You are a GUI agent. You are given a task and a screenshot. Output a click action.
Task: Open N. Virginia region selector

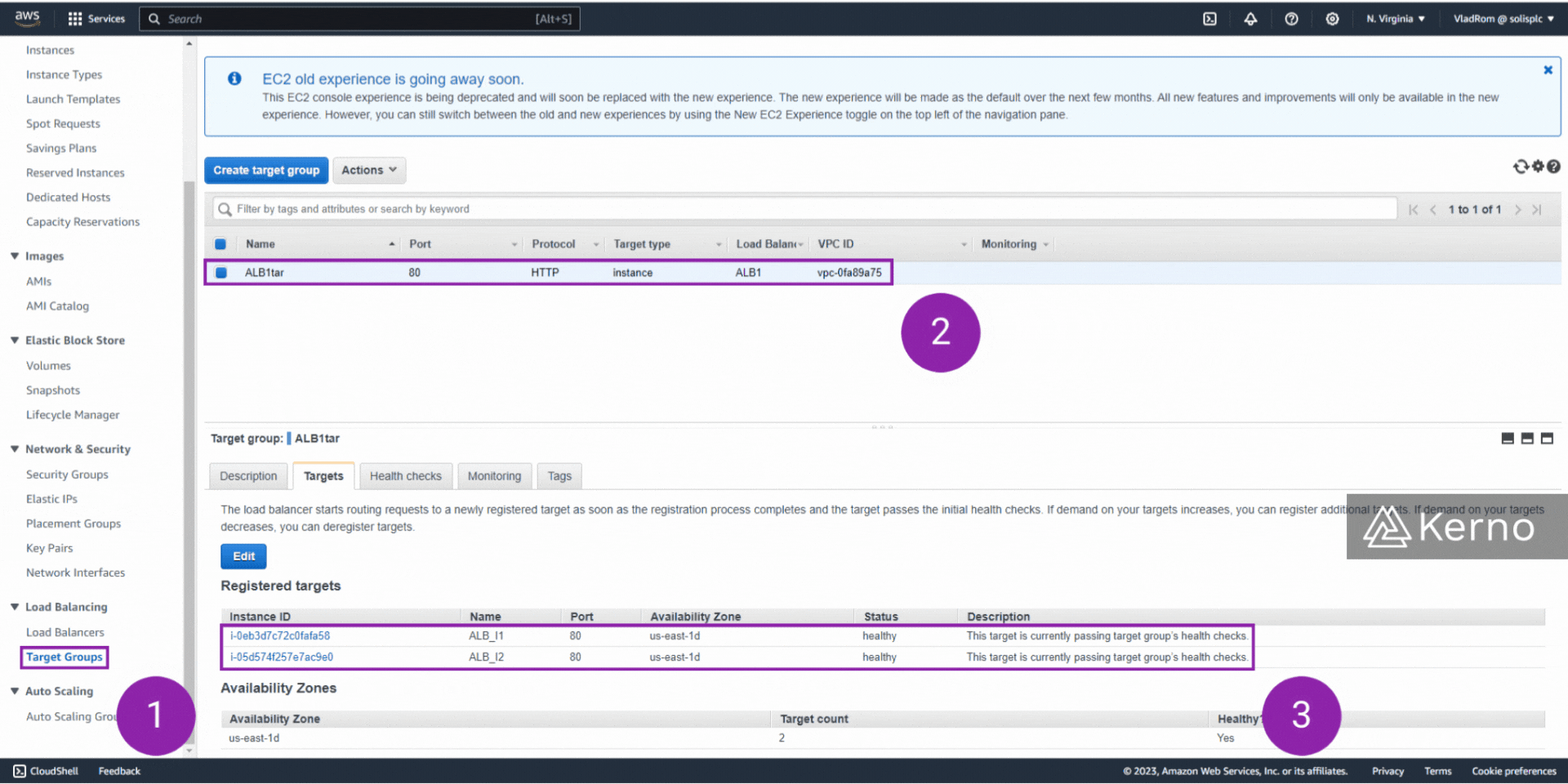click(x=1396, y=19)
